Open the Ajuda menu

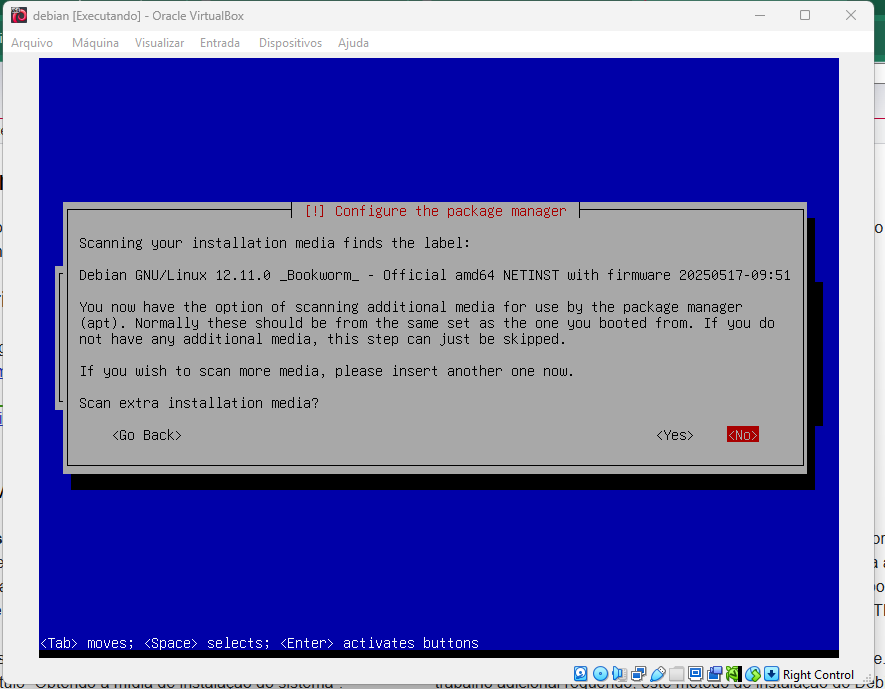pyautogui.click(x=353, y=43)
